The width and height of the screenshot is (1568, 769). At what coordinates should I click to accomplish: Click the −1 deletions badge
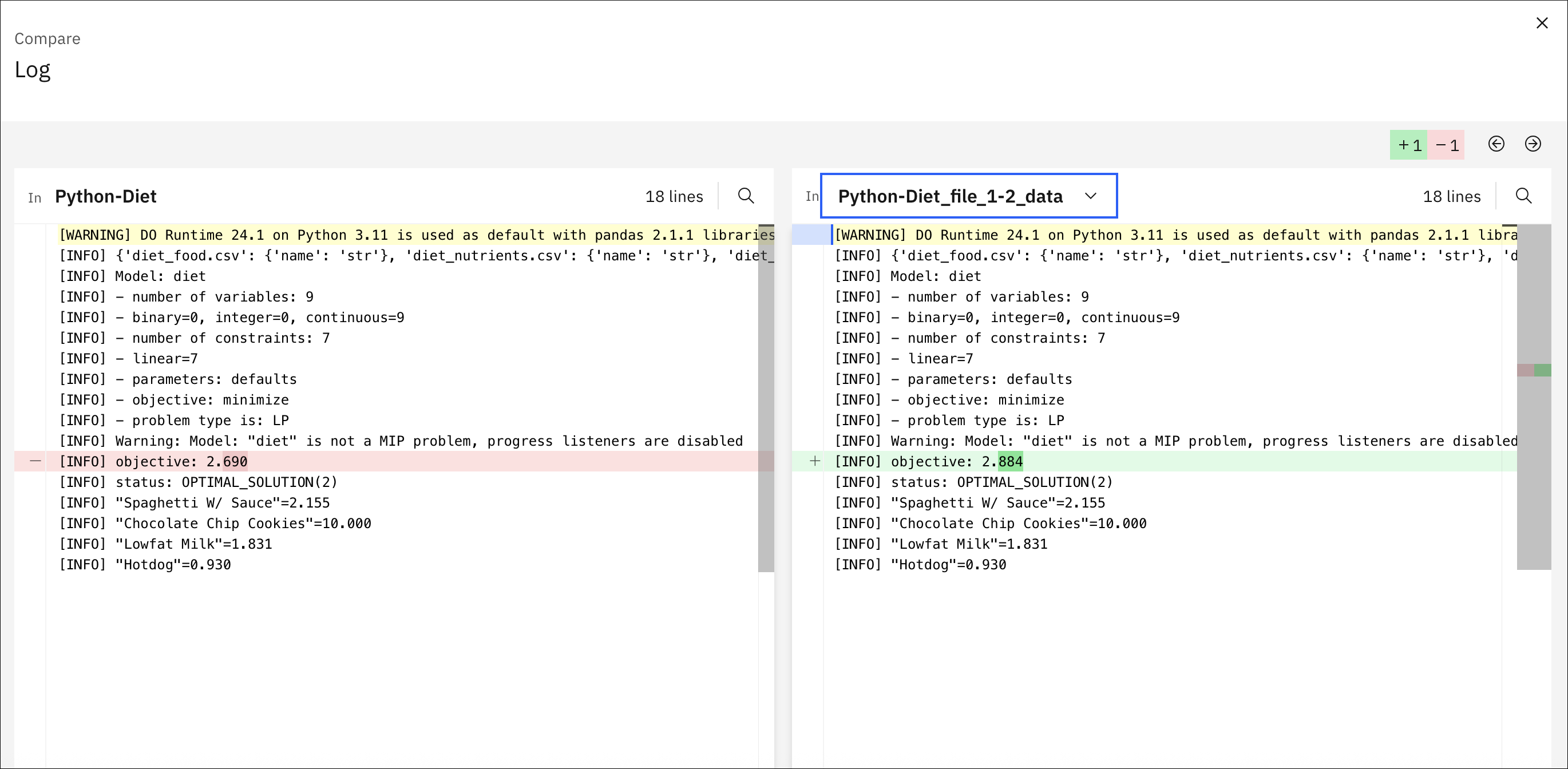[1446, 145]
